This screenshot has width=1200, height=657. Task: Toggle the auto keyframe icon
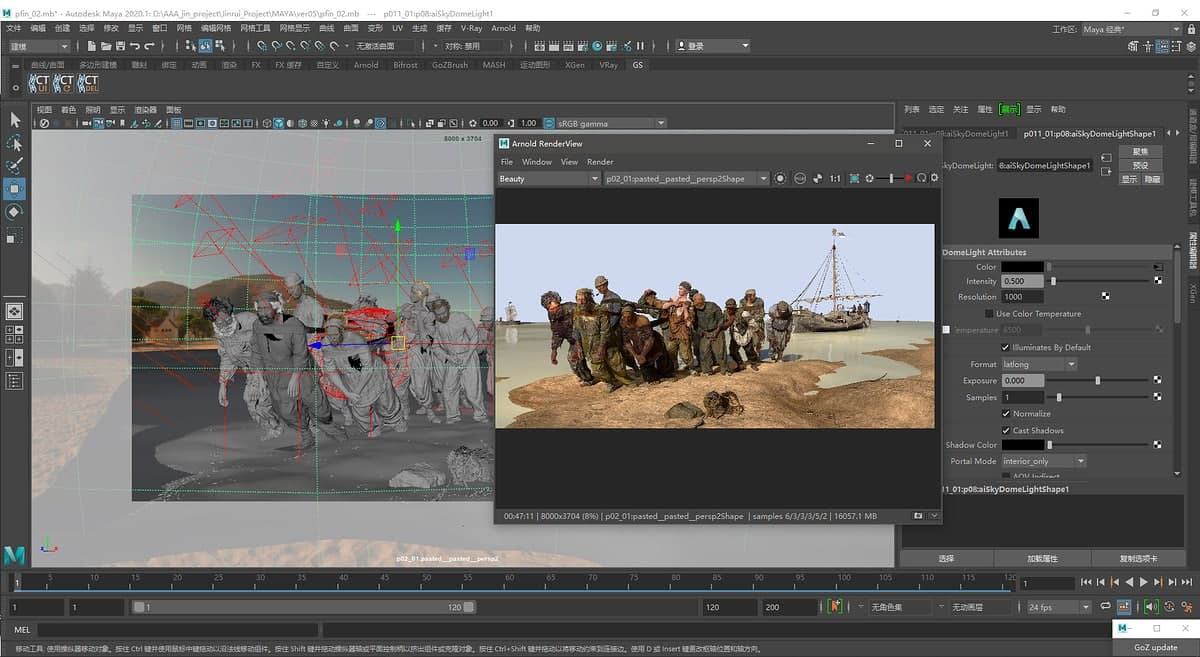tap(1168, 606)
